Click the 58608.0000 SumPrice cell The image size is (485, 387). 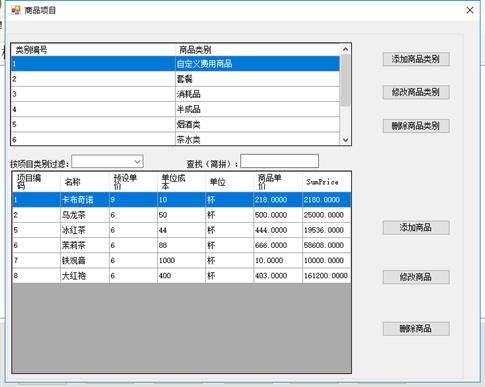(x=327, y=245)
